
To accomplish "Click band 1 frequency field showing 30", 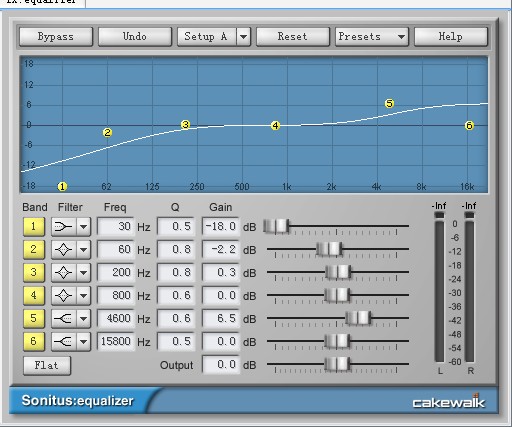I will click(116, 227).
